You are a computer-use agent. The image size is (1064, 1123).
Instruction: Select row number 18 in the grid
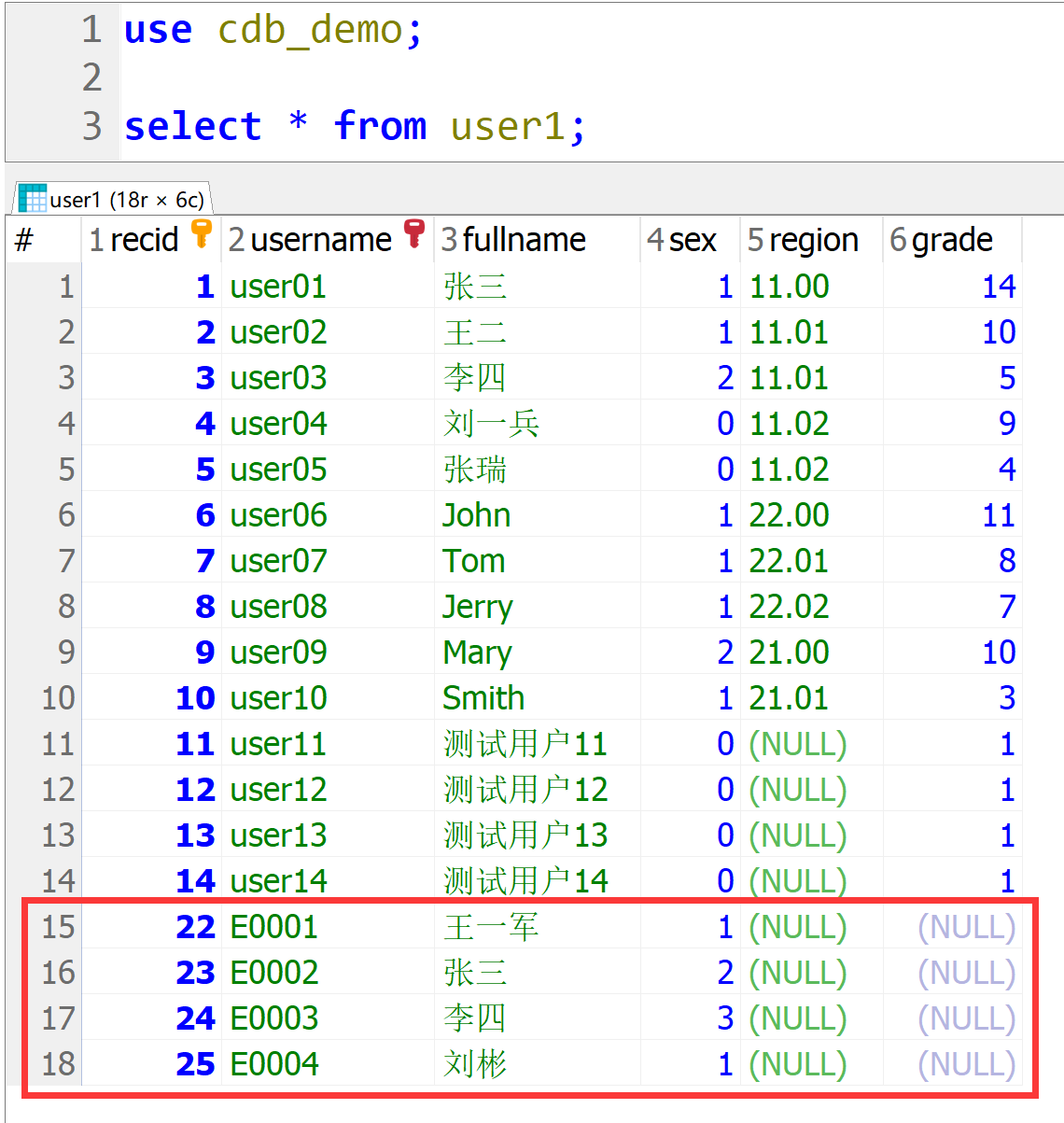click(58, 1063)
